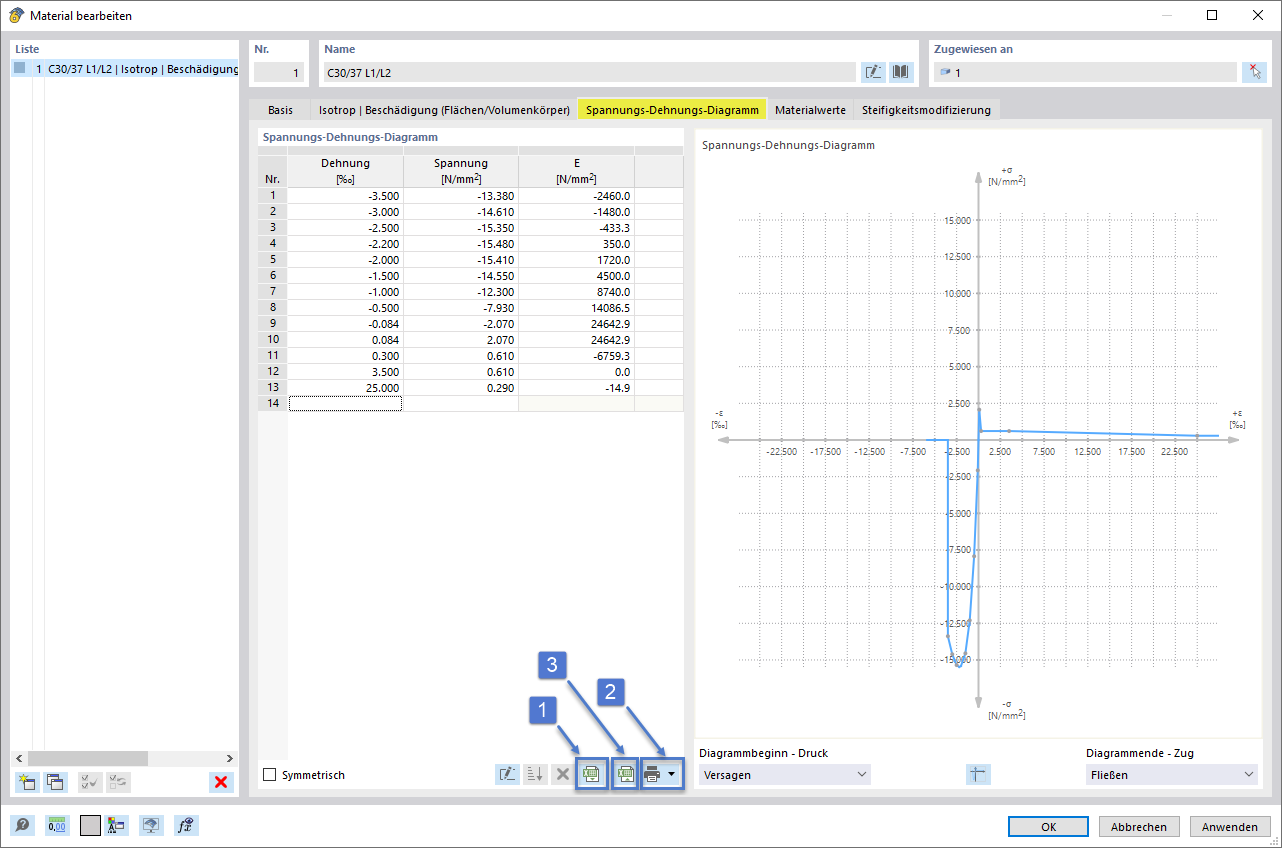Open the formula editor fx icon at the bottom
Viewport: 1282px width, 848px height.
point(185,825)
